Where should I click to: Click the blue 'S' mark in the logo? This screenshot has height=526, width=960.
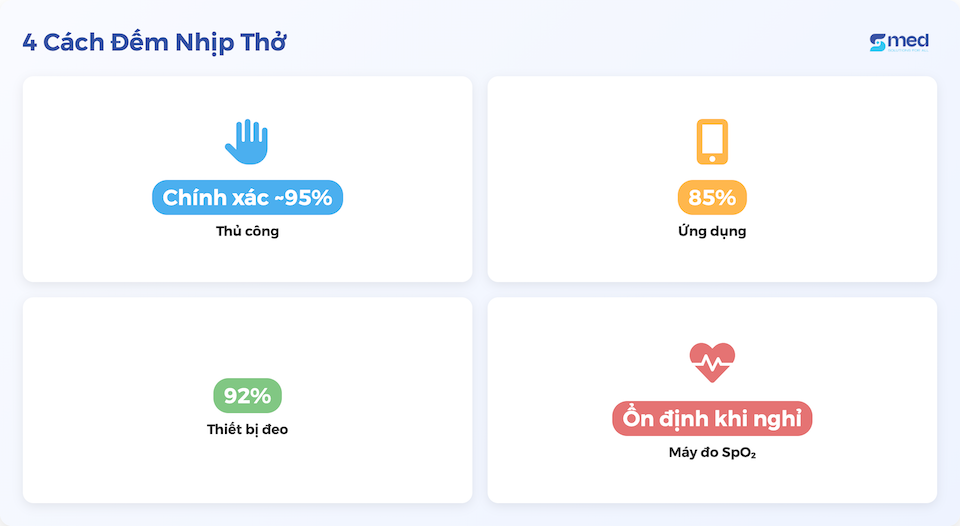(877, 42)
